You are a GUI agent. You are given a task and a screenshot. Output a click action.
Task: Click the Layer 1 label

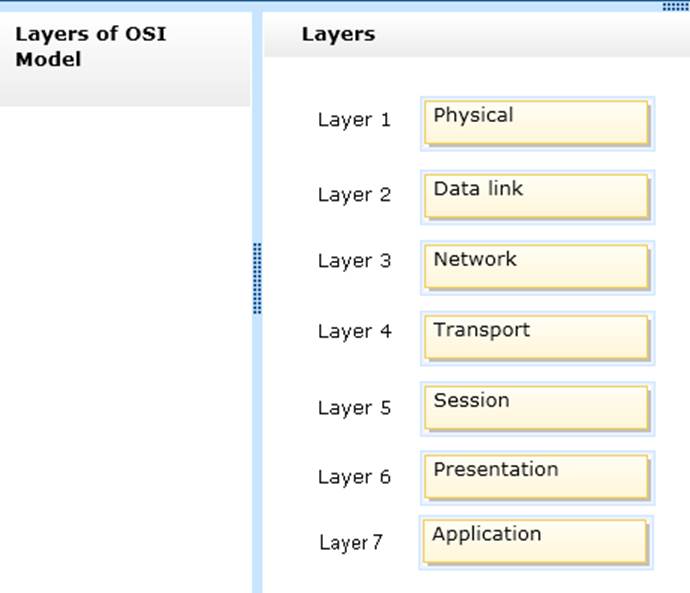(354, 120)
